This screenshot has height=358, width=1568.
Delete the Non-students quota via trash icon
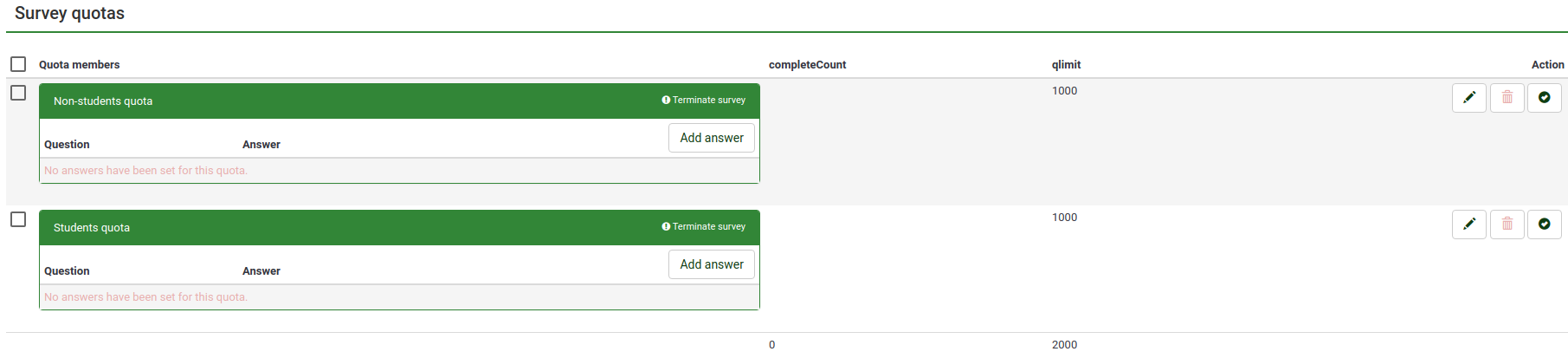(1507, 98)
